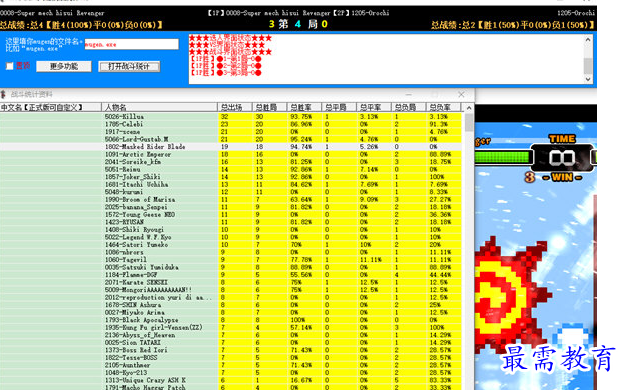Select row 1572-Young Geese NEO
The height and width of the screenshot is (390, 624).
click(231, 215)
